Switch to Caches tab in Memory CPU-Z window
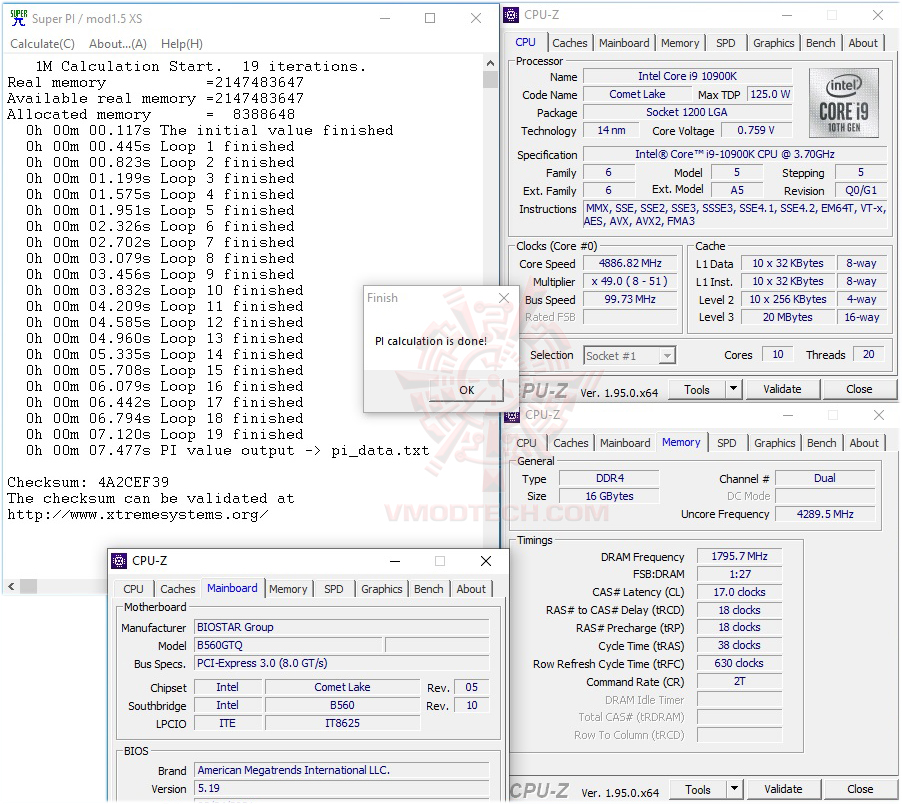This screenshot has height=804, width=902. point(571,443)
